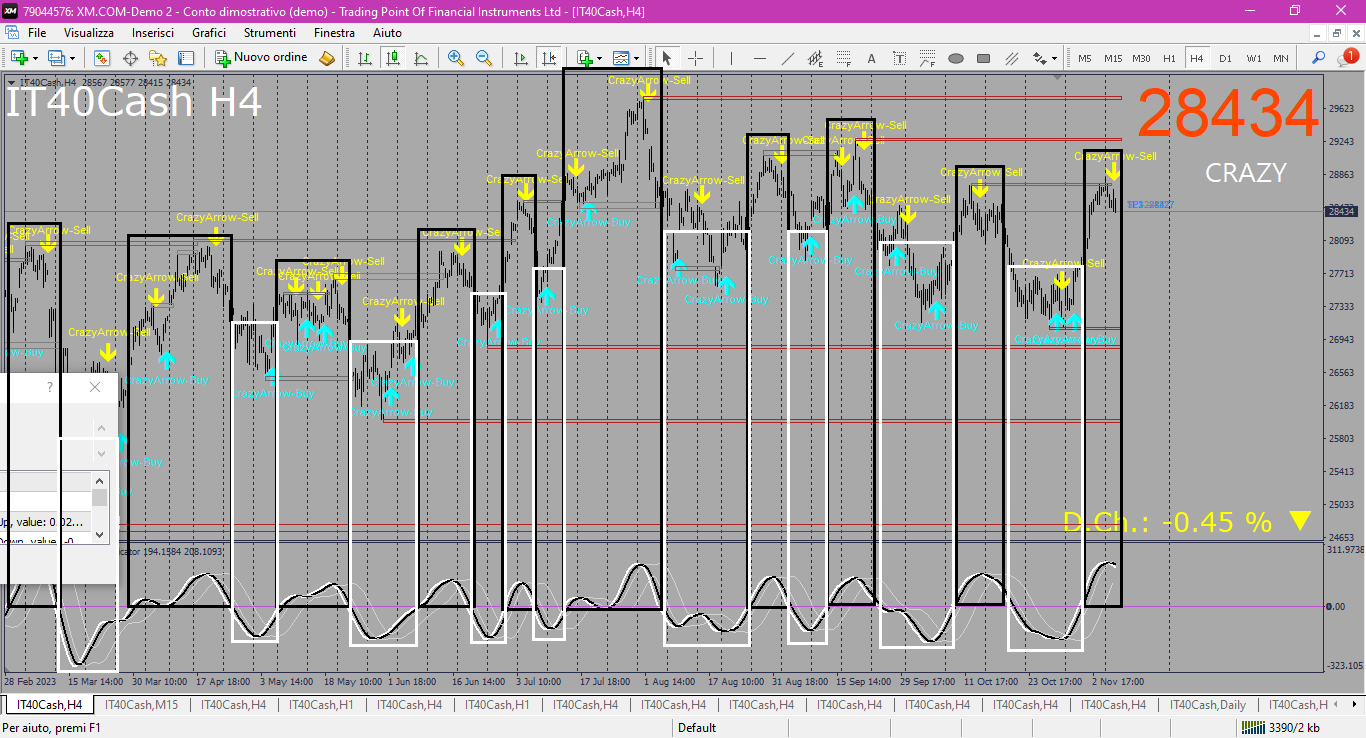Select the text label tool
Viewport: 1366px width, 738px height.
pyautogui.click(x=899, y=58)
